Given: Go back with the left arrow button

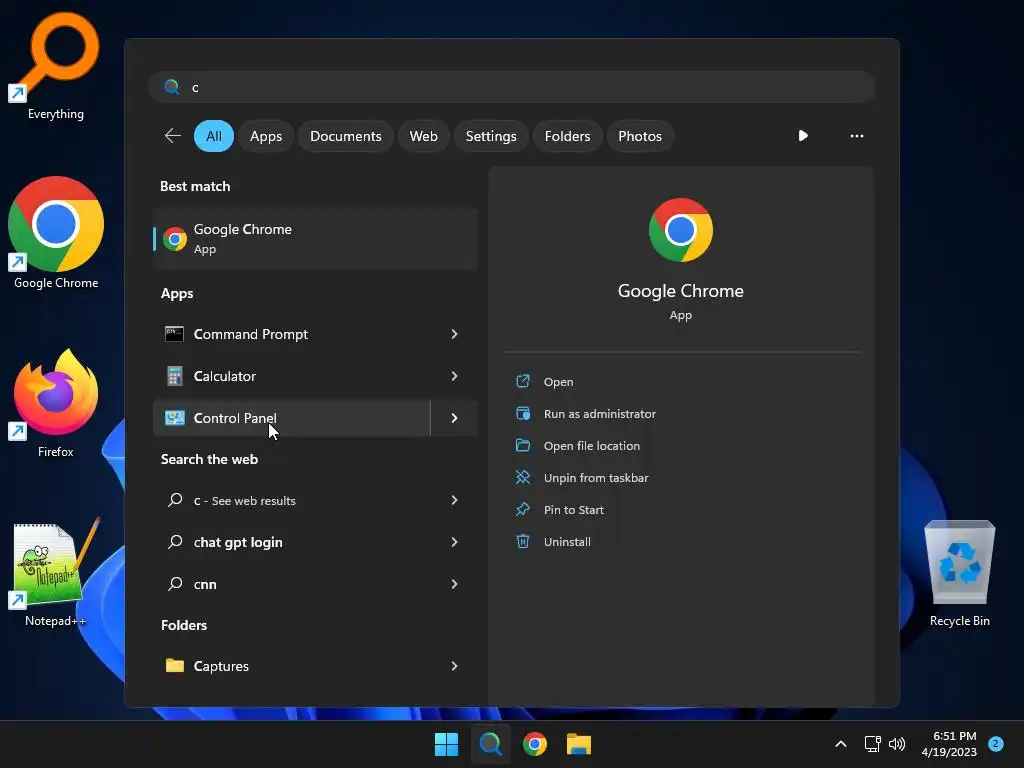Looking at the screenshot, I should [172, 136].
